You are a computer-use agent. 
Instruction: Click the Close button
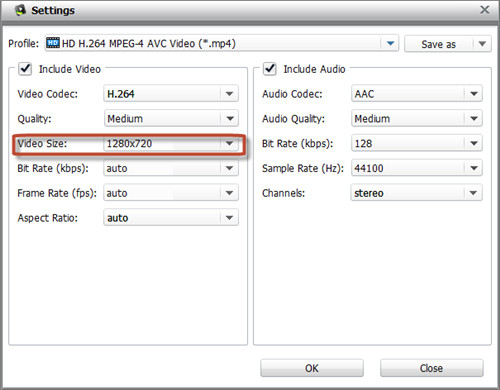(432, 368)
